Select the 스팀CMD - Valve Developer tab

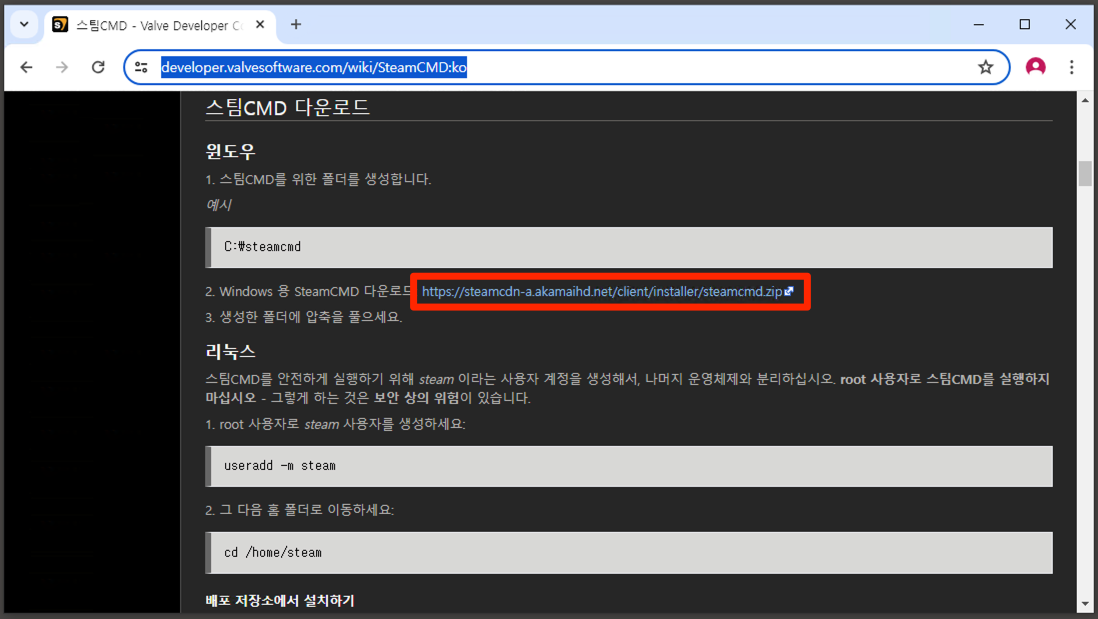[160, 25]
